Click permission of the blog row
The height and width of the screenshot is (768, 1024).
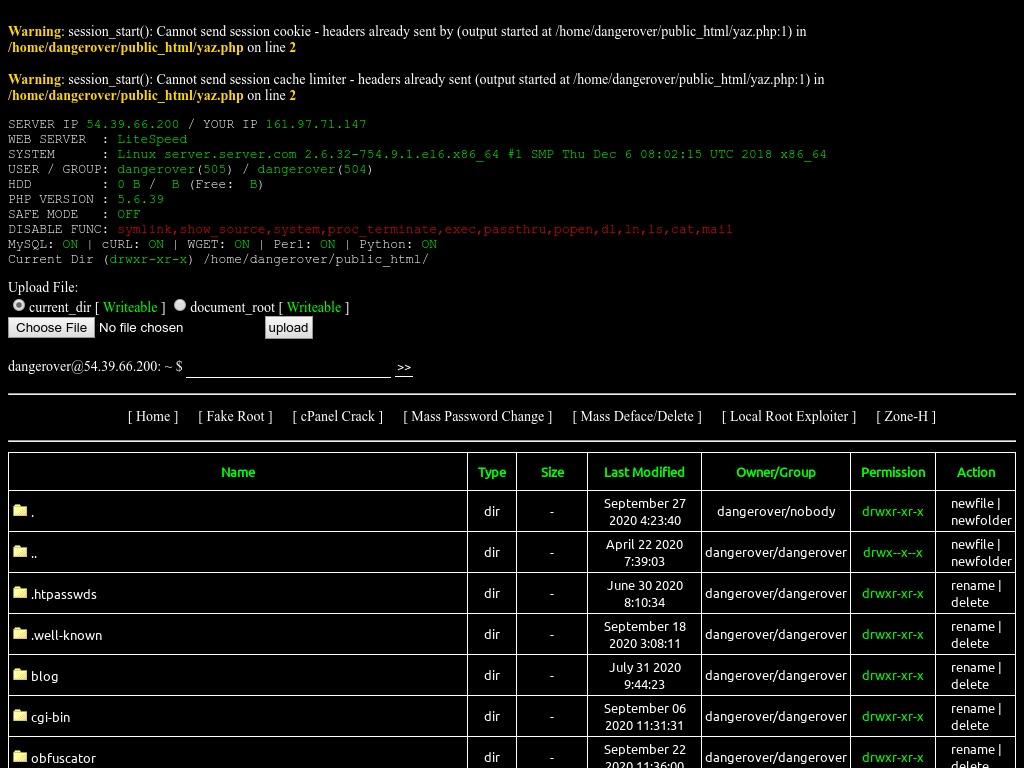893,676
